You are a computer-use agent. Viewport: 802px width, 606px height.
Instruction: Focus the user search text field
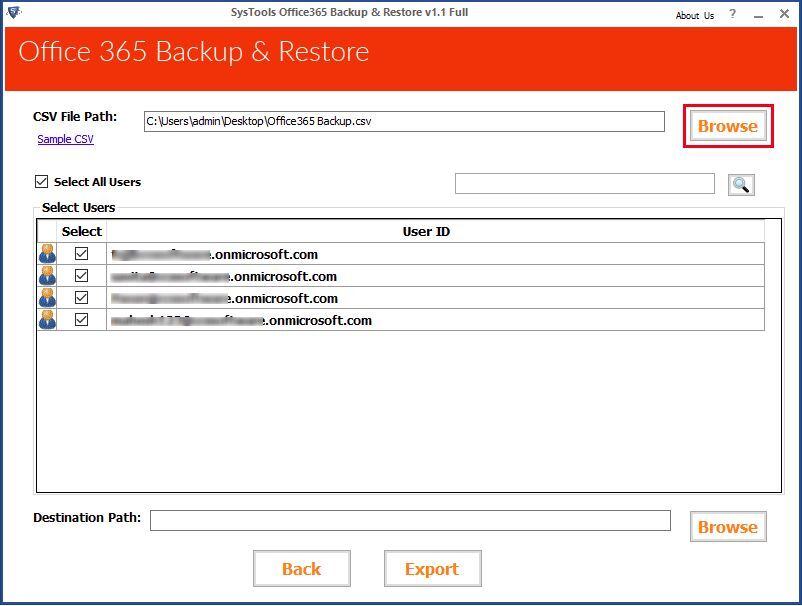click(584, 183)
